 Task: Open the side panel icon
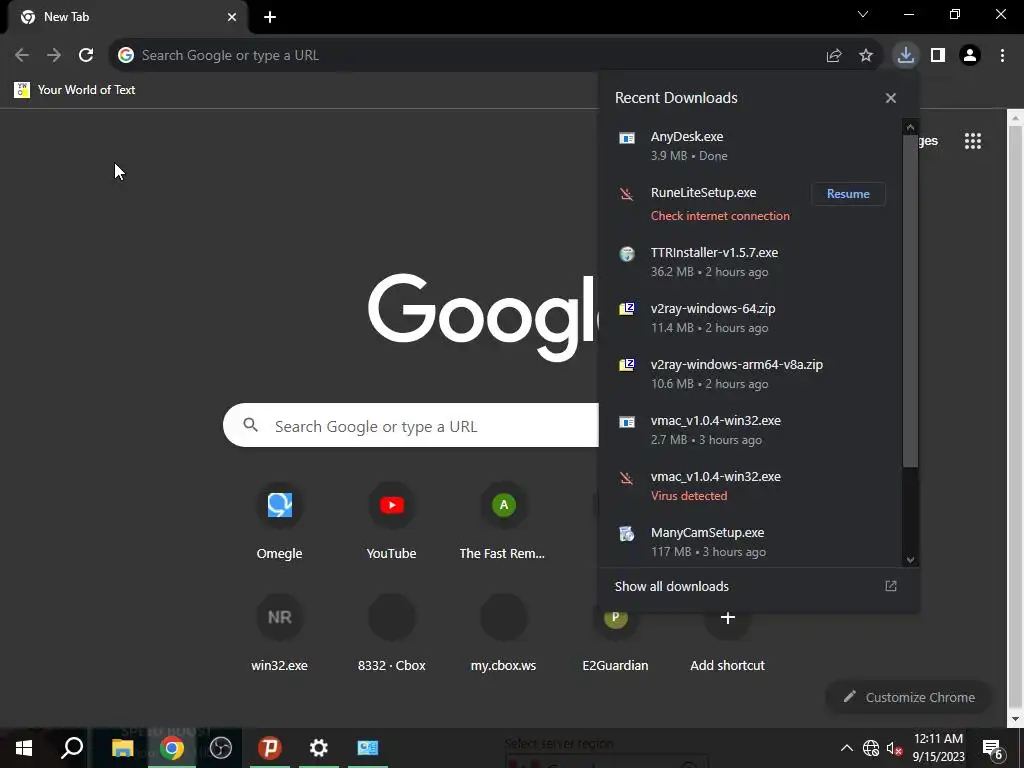[938, 56]
